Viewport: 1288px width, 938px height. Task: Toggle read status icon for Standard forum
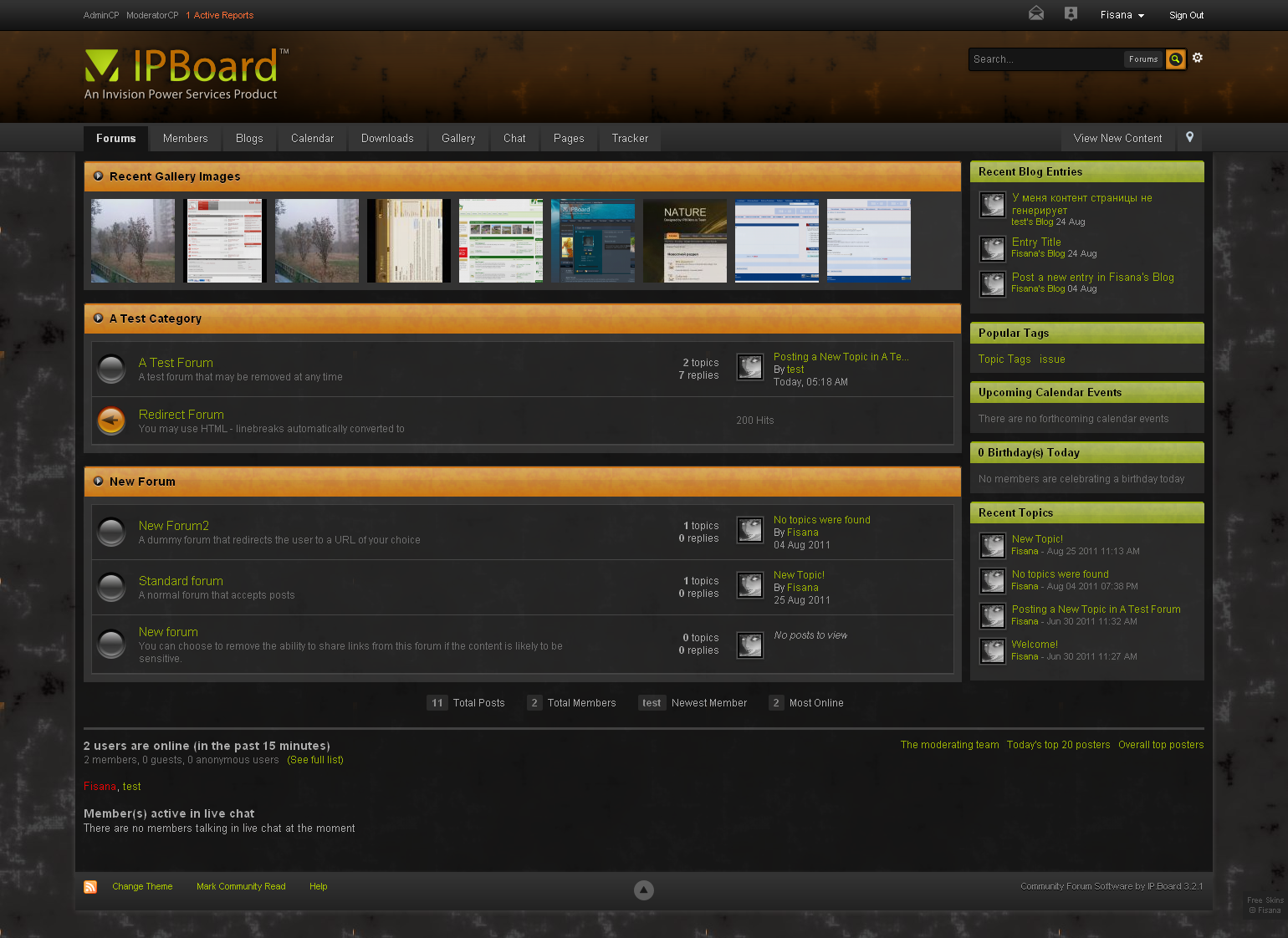(x=111, y=587)
